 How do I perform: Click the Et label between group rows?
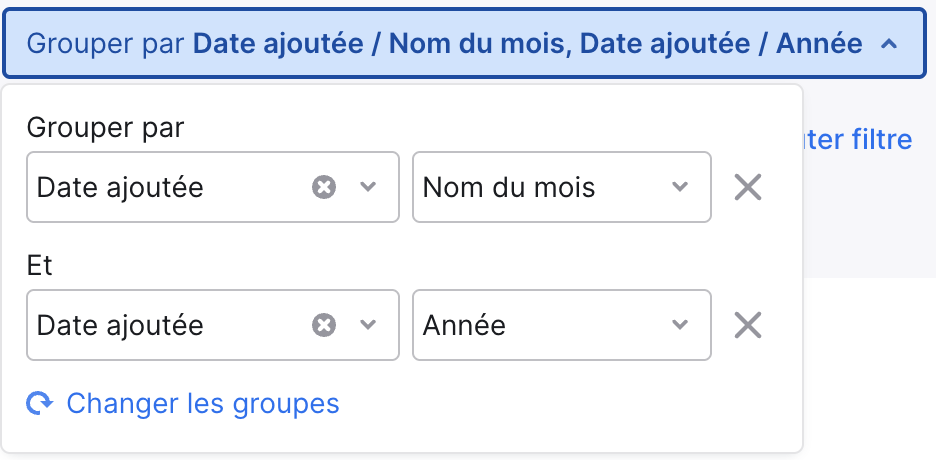(x=39, y=266)
